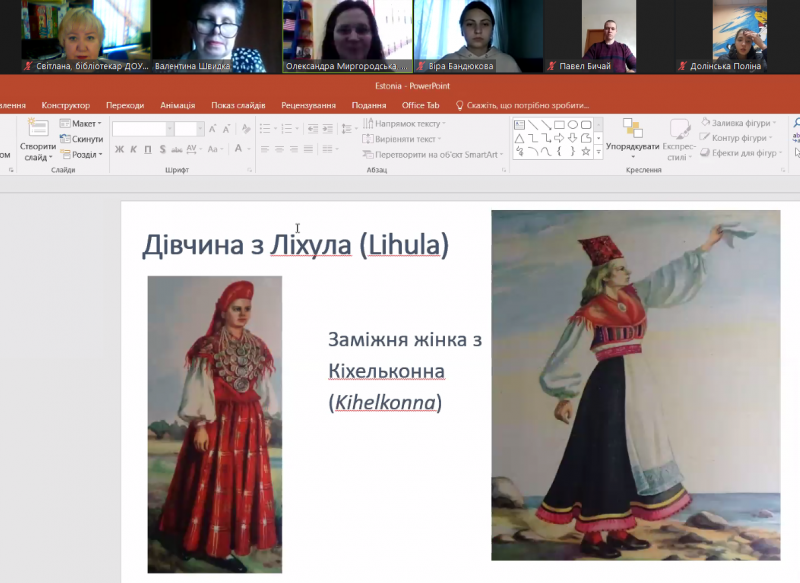Click the font size input box

pyautogui.click(x=186, y=129)
